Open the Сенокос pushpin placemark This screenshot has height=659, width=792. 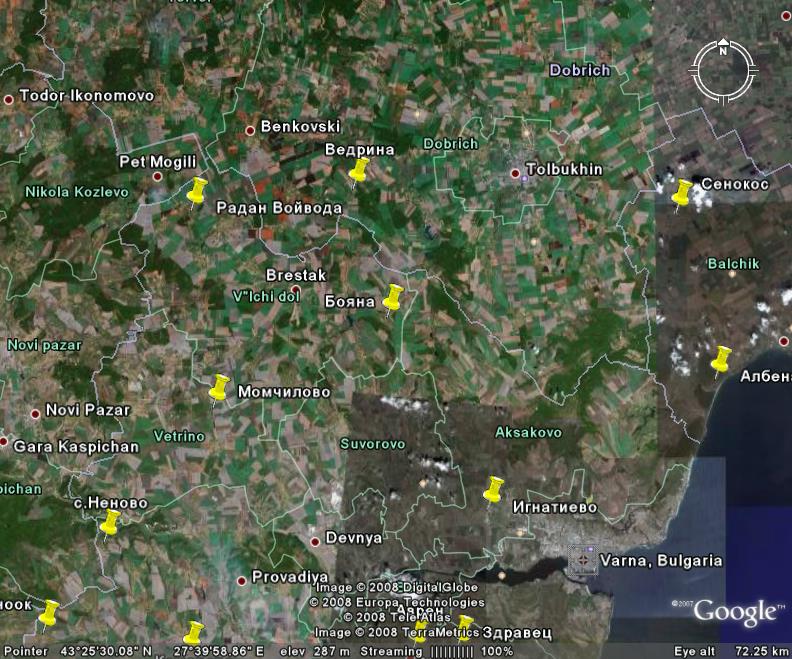tap(682, 194)
